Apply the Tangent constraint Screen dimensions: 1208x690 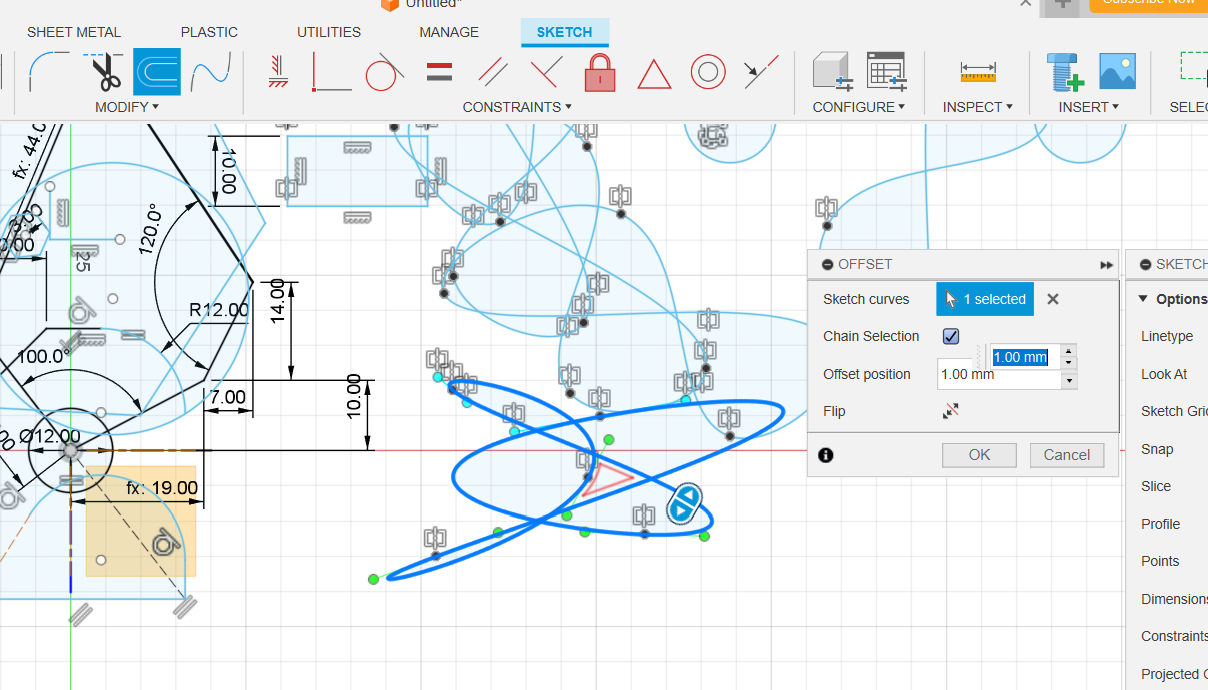click(x=384, y=72)
